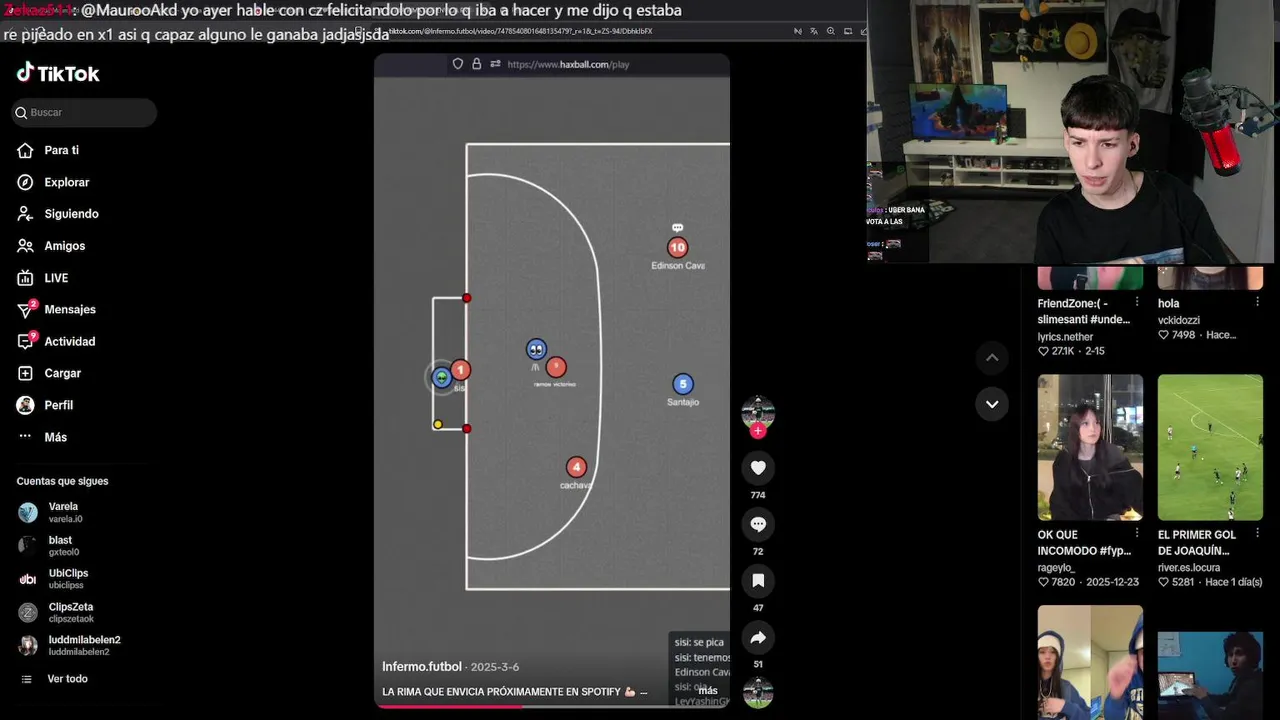
Task: Open rageylo_ profile link
Action: click(1058, 568)
